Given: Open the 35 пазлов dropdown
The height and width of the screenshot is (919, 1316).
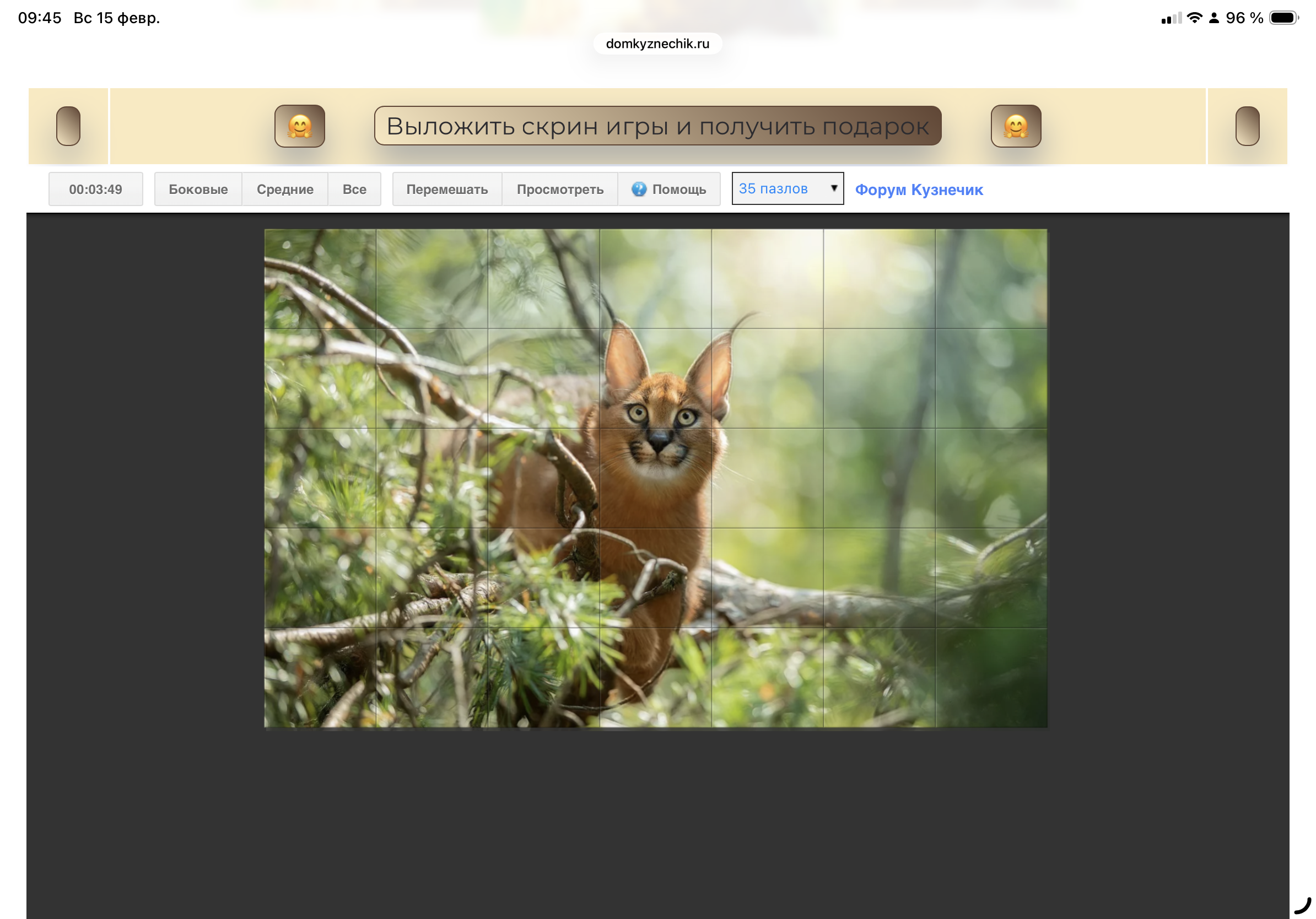Looking at the screenshot, I should 779,188.
